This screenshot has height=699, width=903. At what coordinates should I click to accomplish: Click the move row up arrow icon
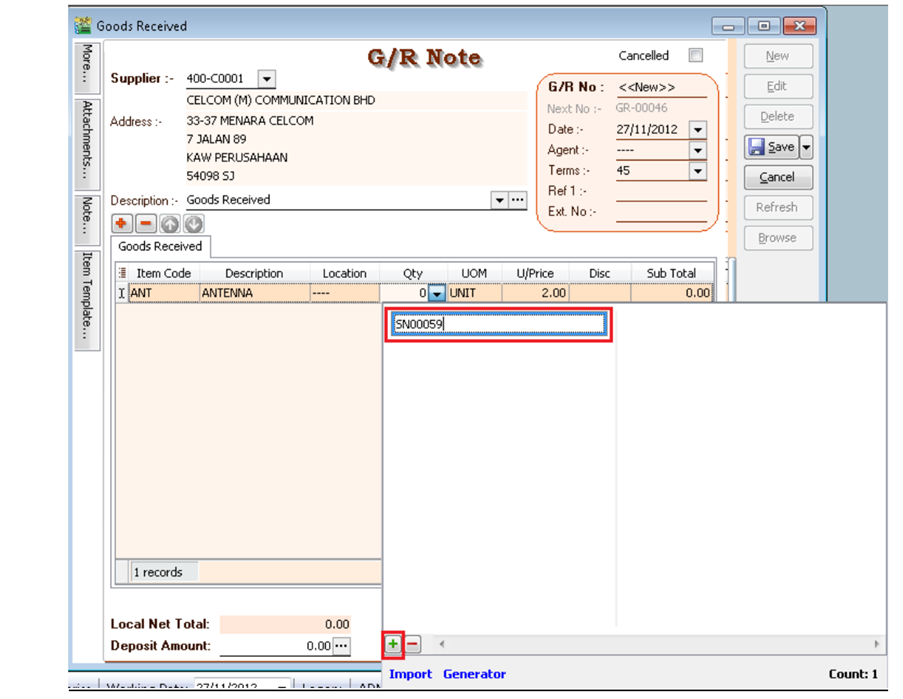pos(169,225)
